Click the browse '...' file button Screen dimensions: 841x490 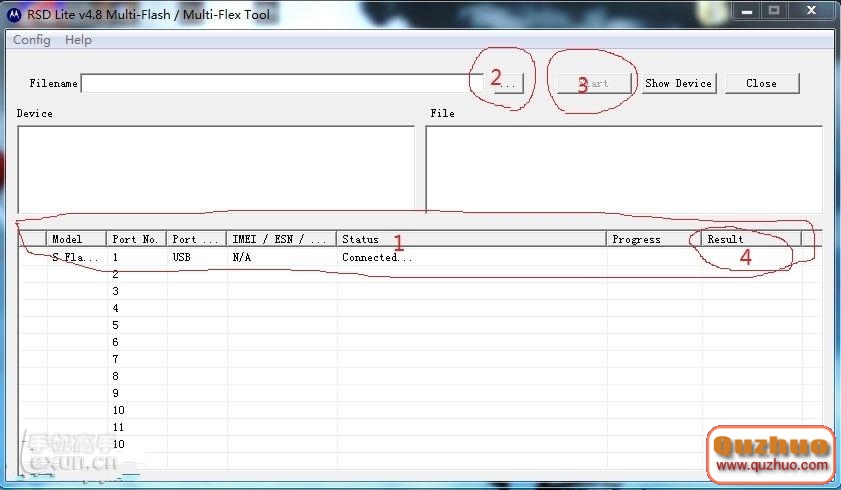[508, 84]
